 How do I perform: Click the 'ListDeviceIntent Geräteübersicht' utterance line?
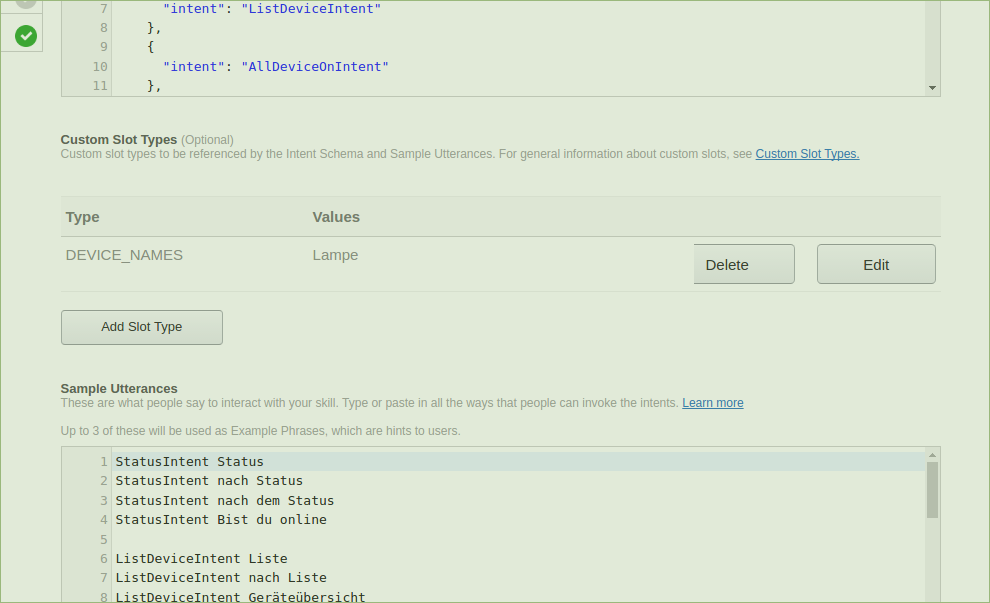coord(240,597)
